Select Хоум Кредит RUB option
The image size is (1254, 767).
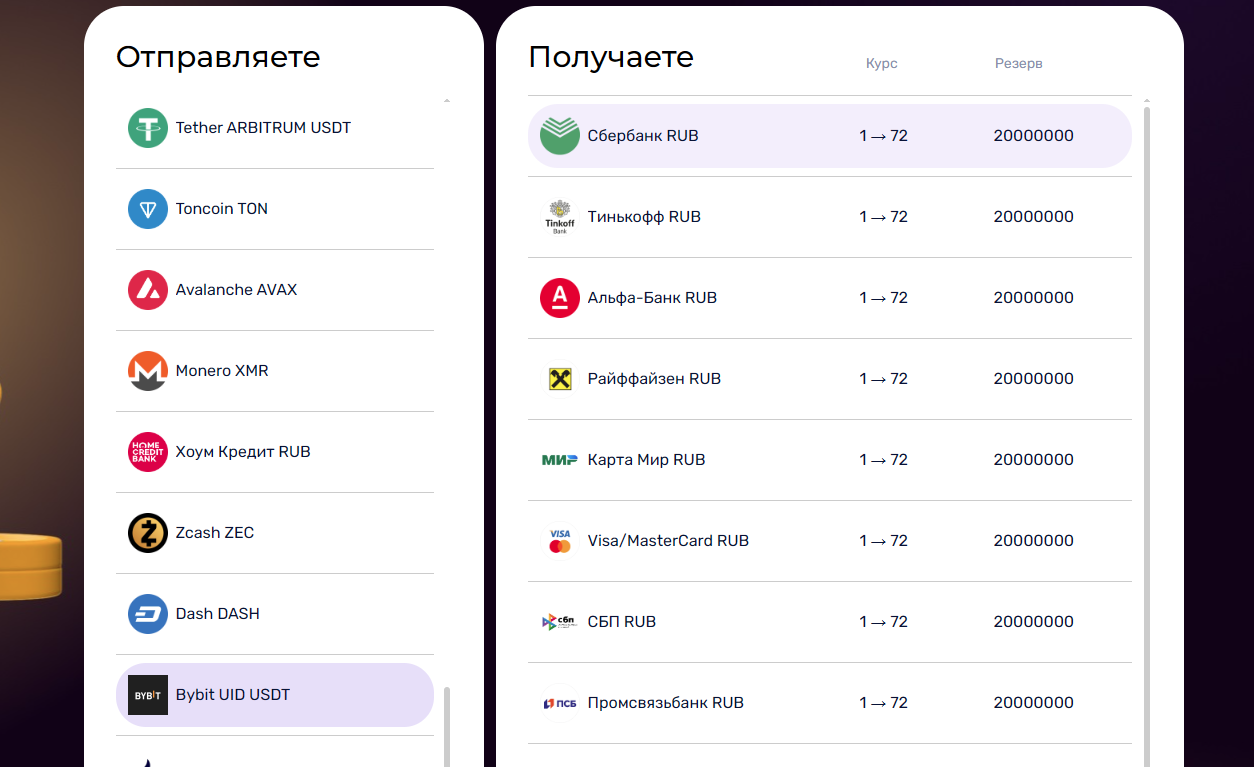pos(275,452)
